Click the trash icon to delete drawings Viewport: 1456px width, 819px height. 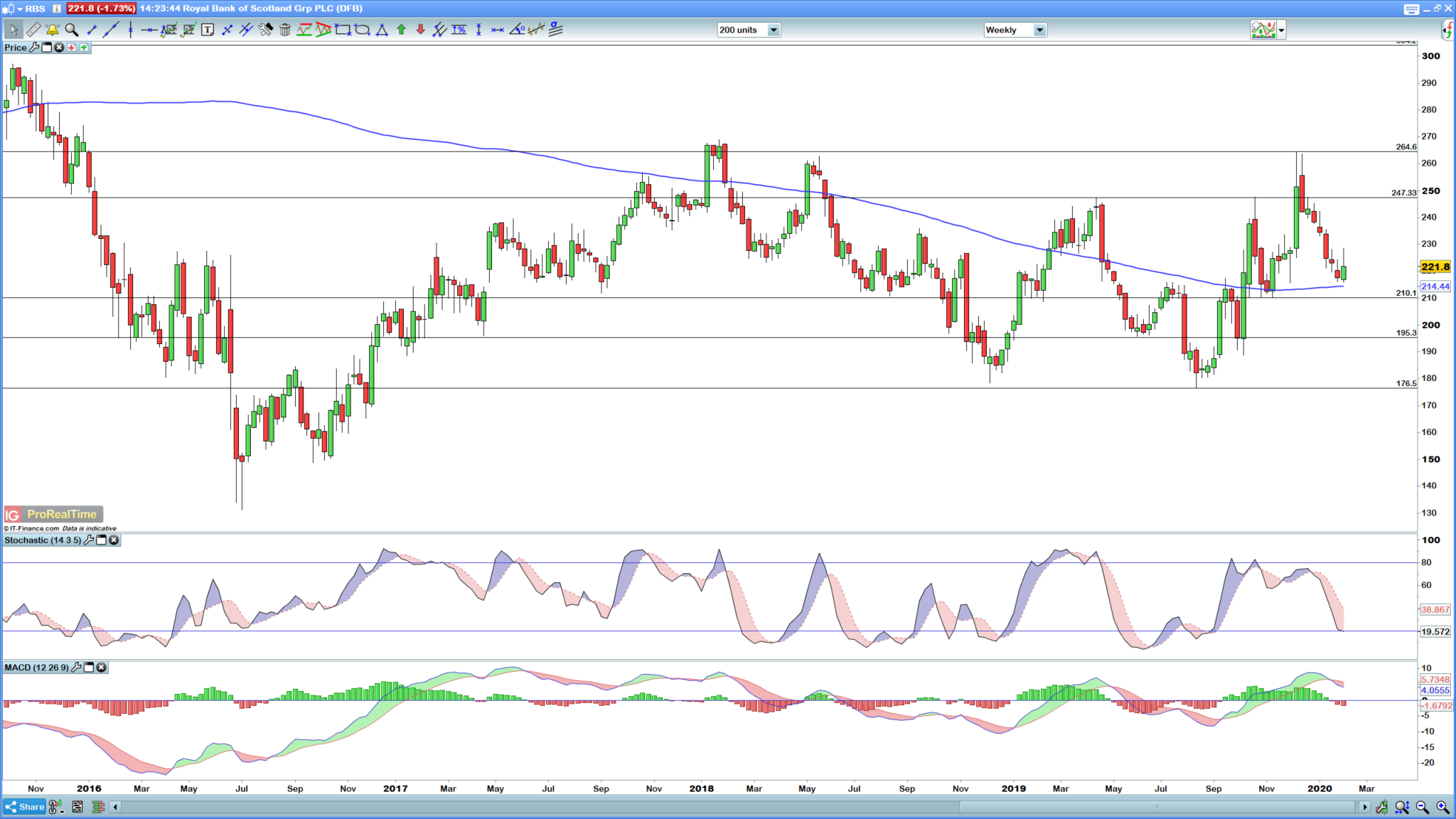(x=285, y=30)
